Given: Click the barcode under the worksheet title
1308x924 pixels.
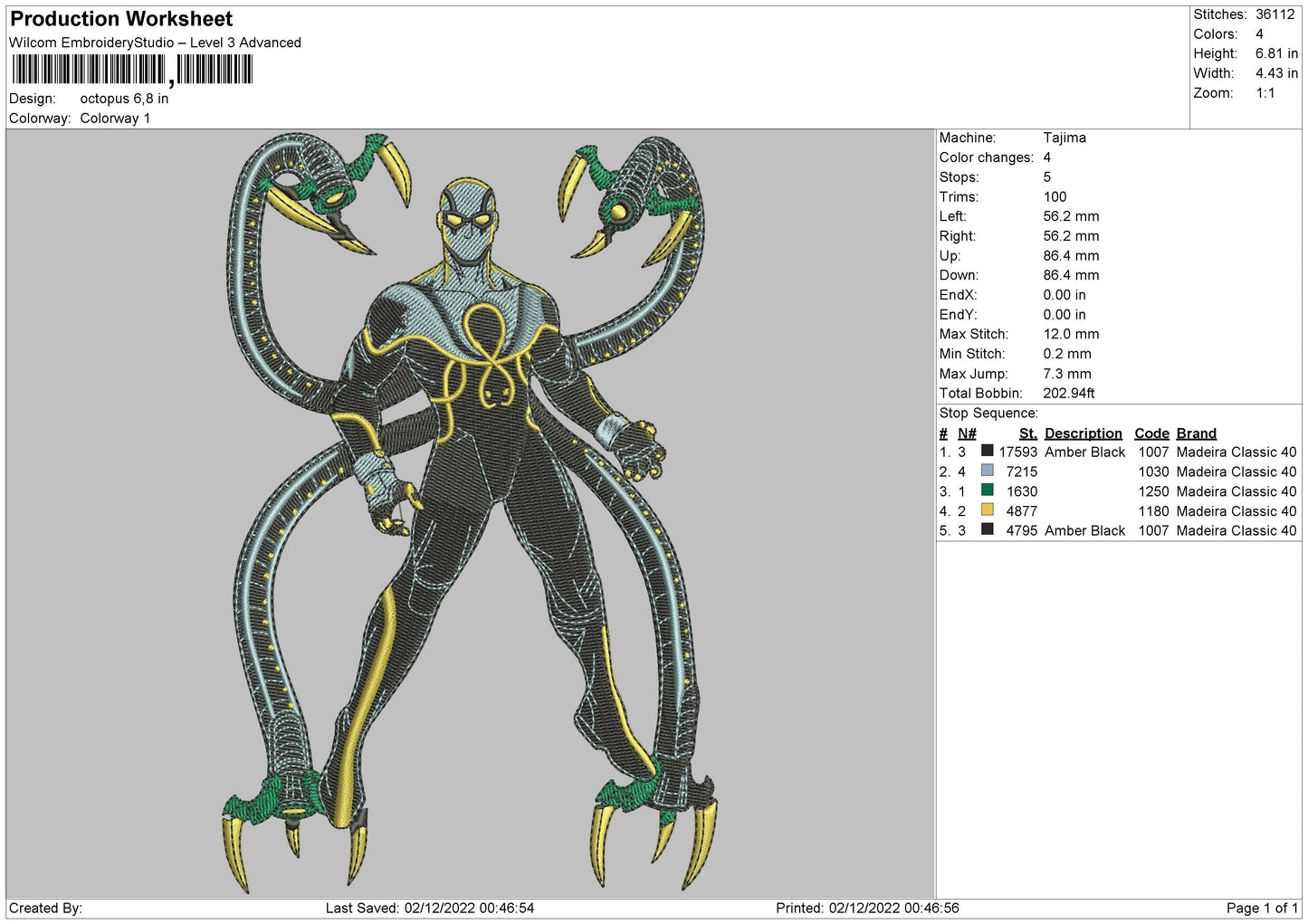Looking at the screenshot, I should [133, 70].
